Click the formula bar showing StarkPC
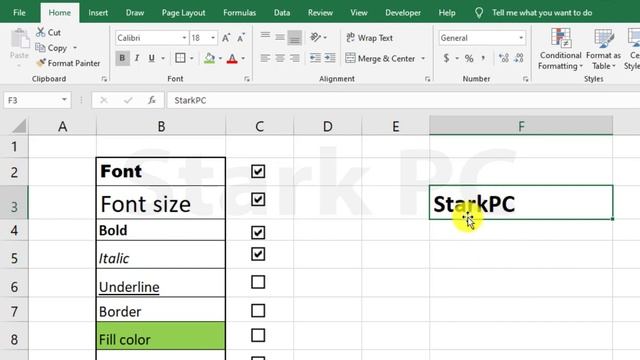This screenshot has width=640, height=360. [x=403, y=100]
